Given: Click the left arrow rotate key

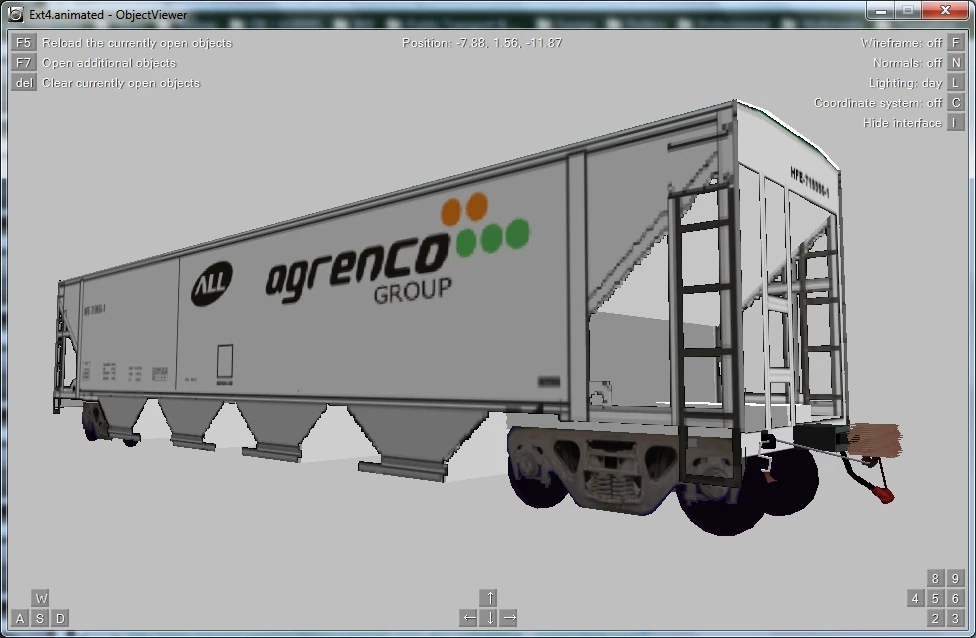Looking at the screenshot, I should click(469, 618).
